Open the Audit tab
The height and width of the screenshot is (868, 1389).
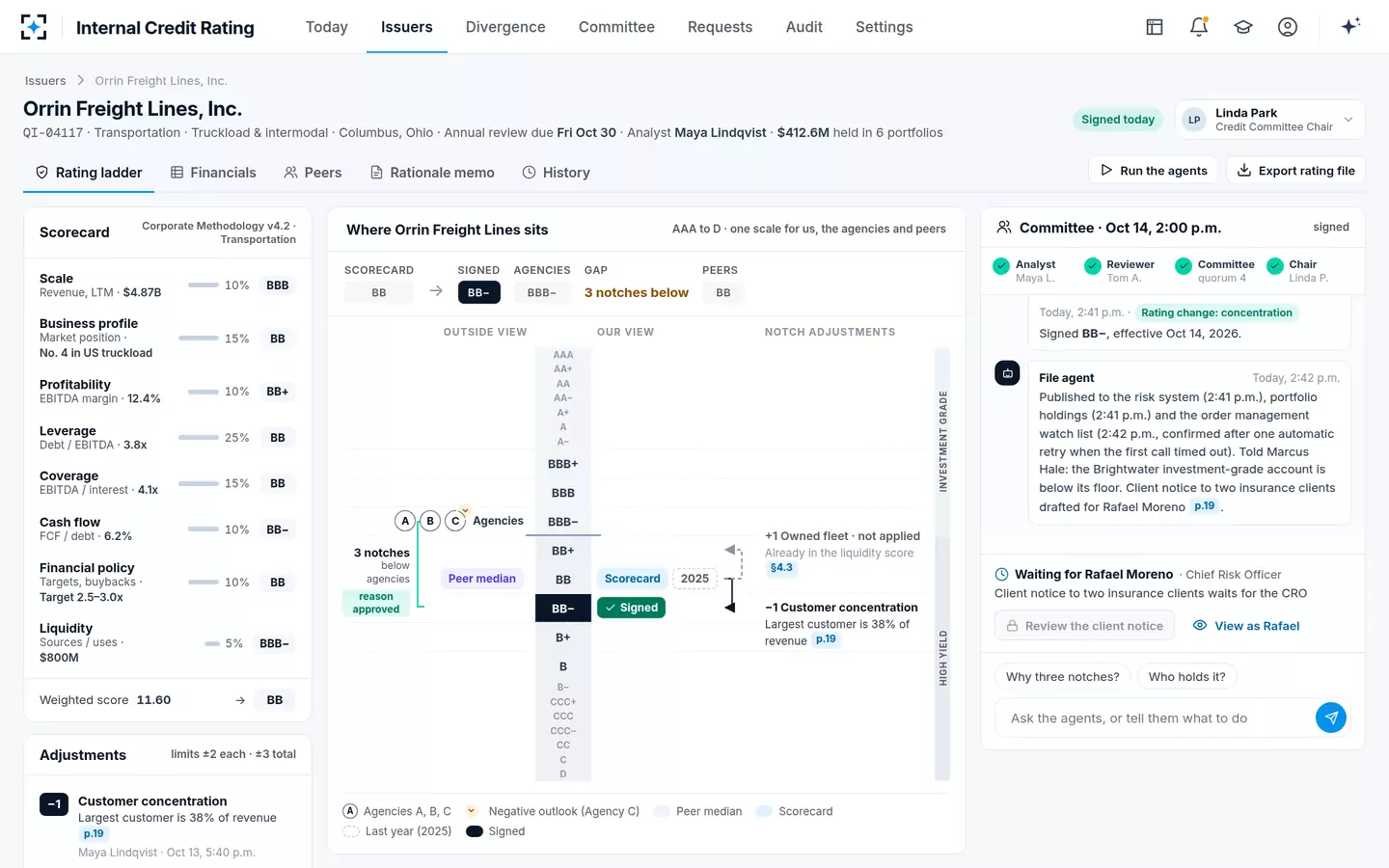[804, 27]
